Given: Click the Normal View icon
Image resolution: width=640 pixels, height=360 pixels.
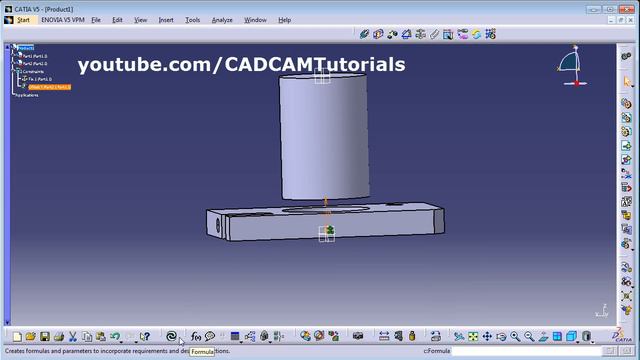Looking at the screenshot, I should tap(543, 336).
